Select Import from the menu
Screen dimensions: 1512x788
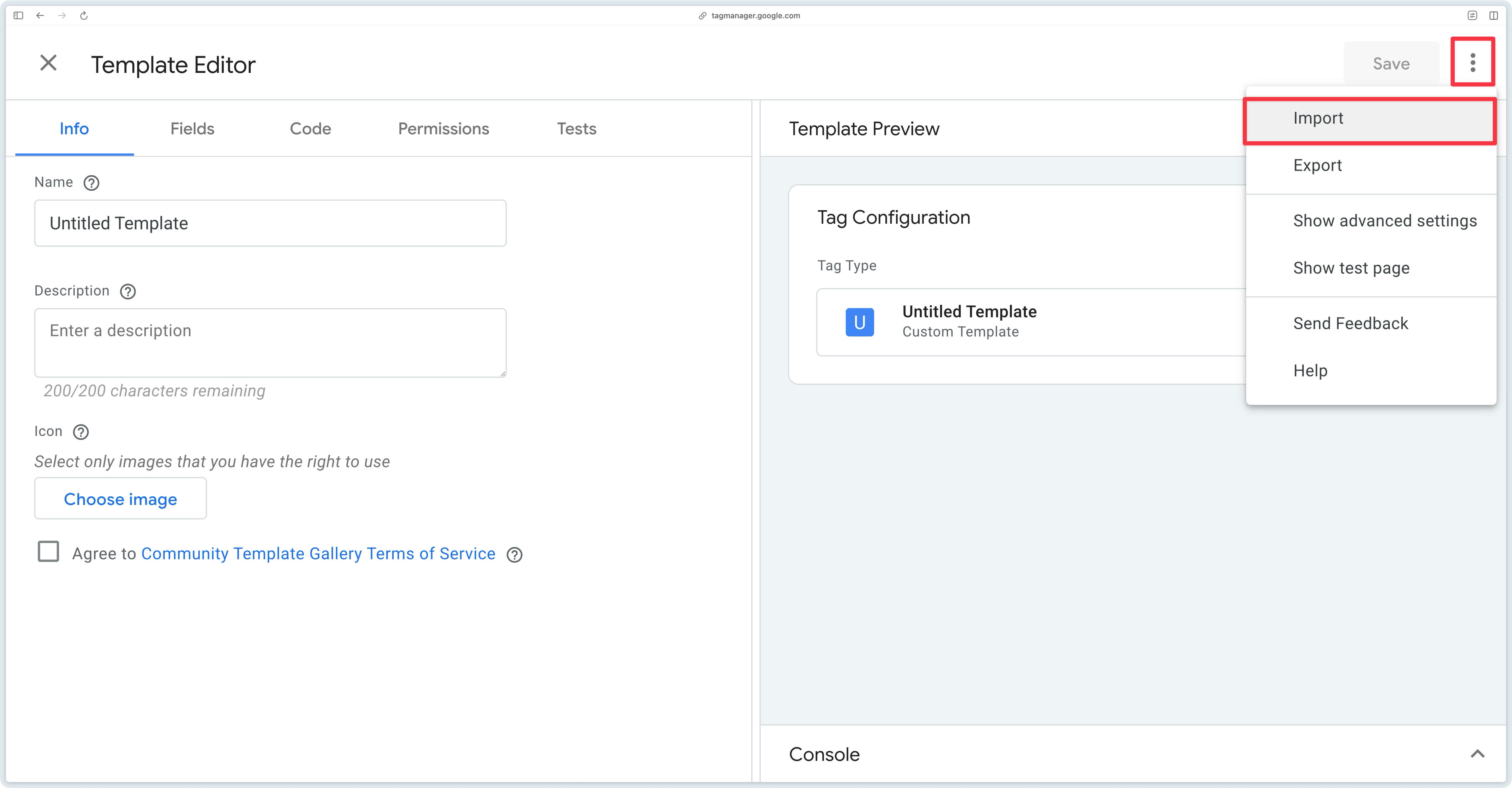coord(1318,118)
